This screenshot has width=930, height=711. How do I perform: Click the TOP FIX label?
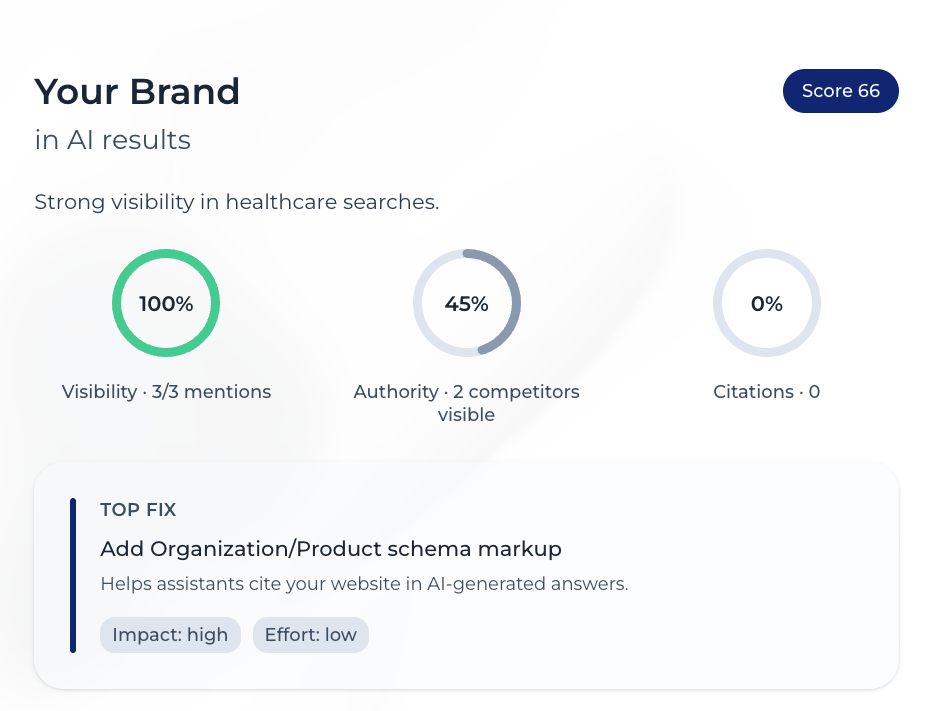138,510
